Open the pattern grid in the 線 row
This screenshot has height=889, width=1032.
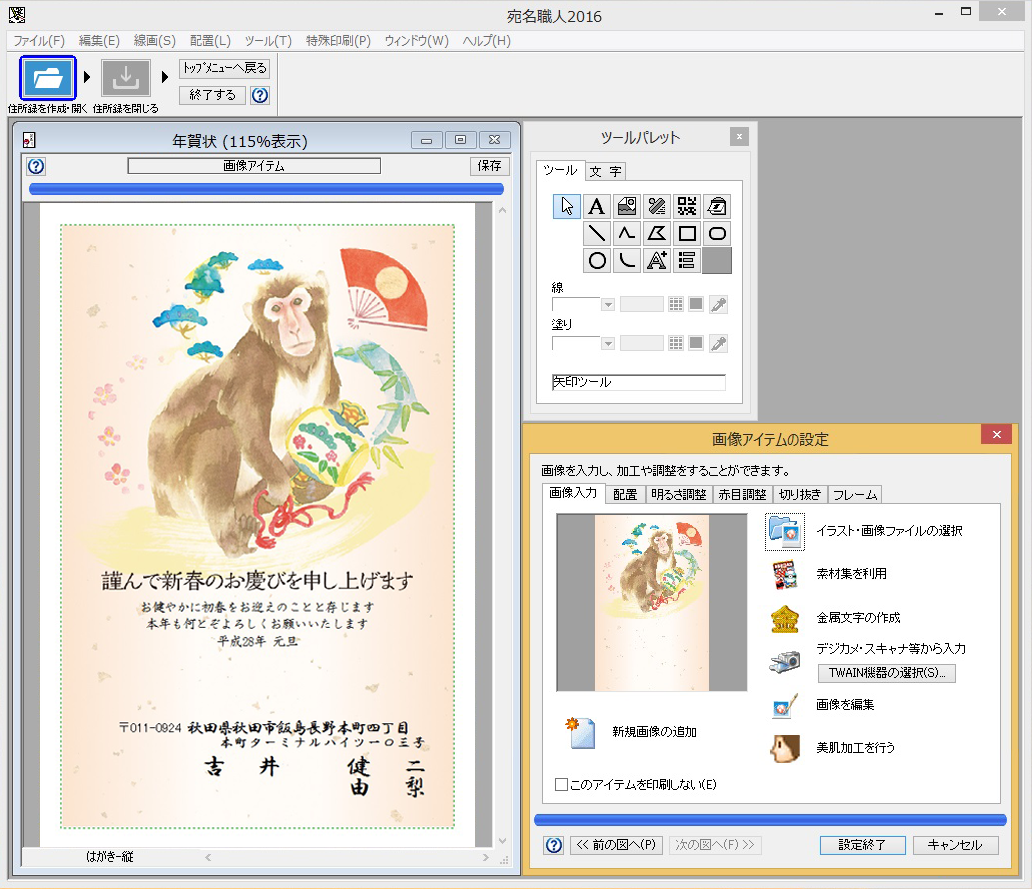click(x=676, y=304)
